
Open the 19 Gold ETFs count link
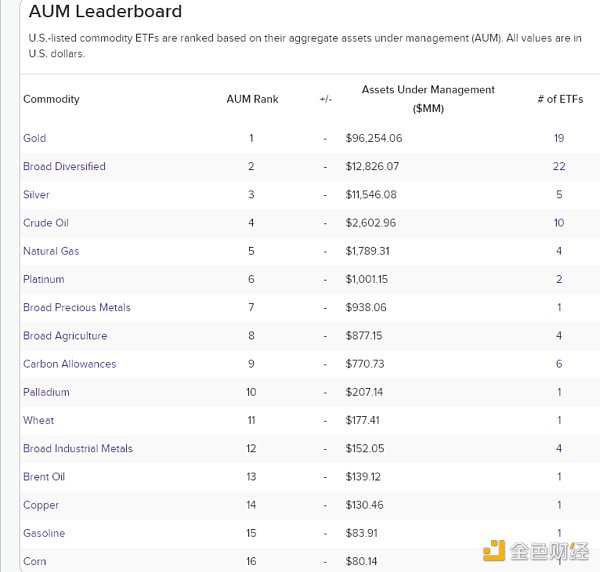[559, 138]
